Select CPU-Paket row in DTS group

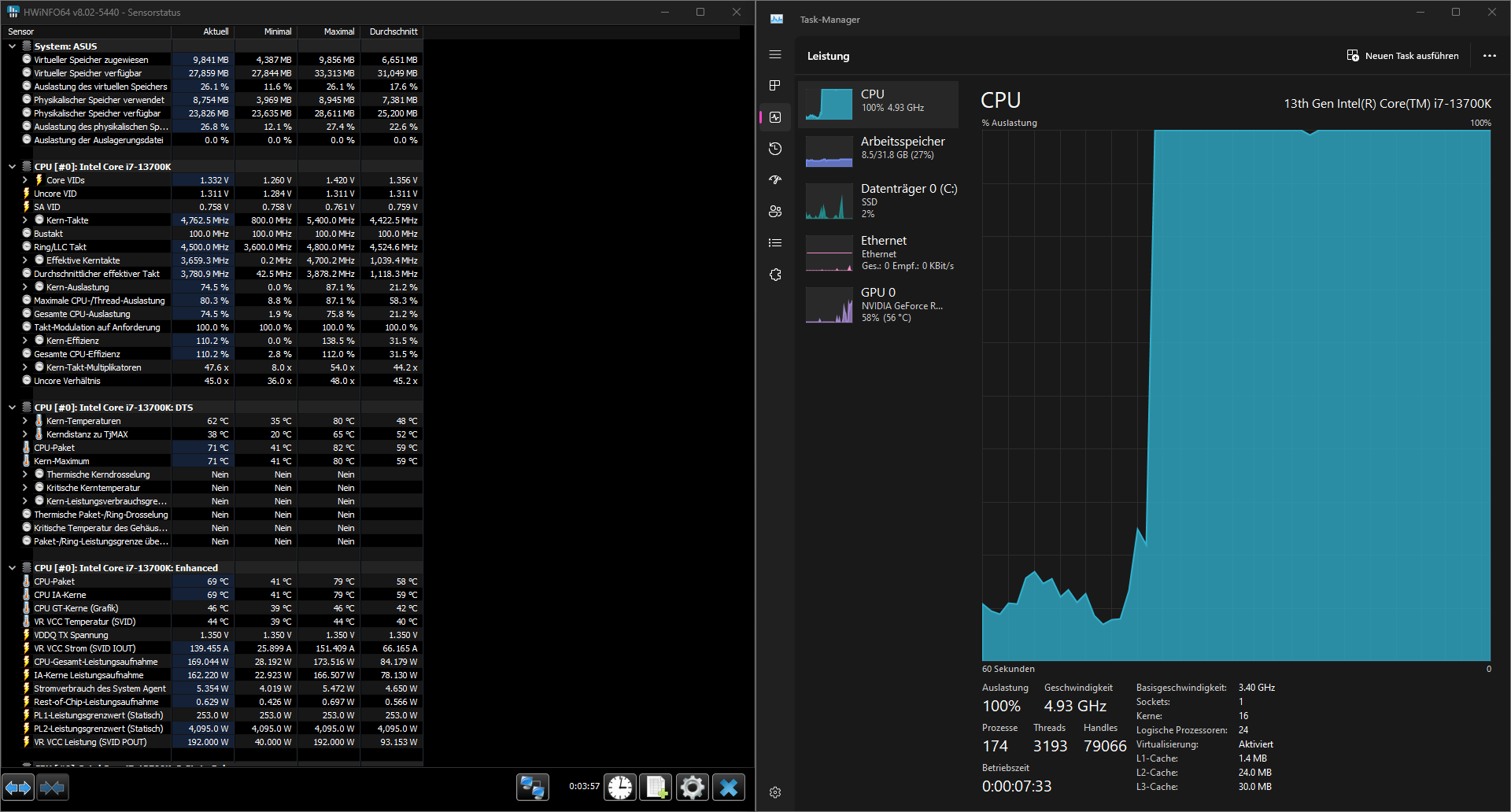coord(212,448)
